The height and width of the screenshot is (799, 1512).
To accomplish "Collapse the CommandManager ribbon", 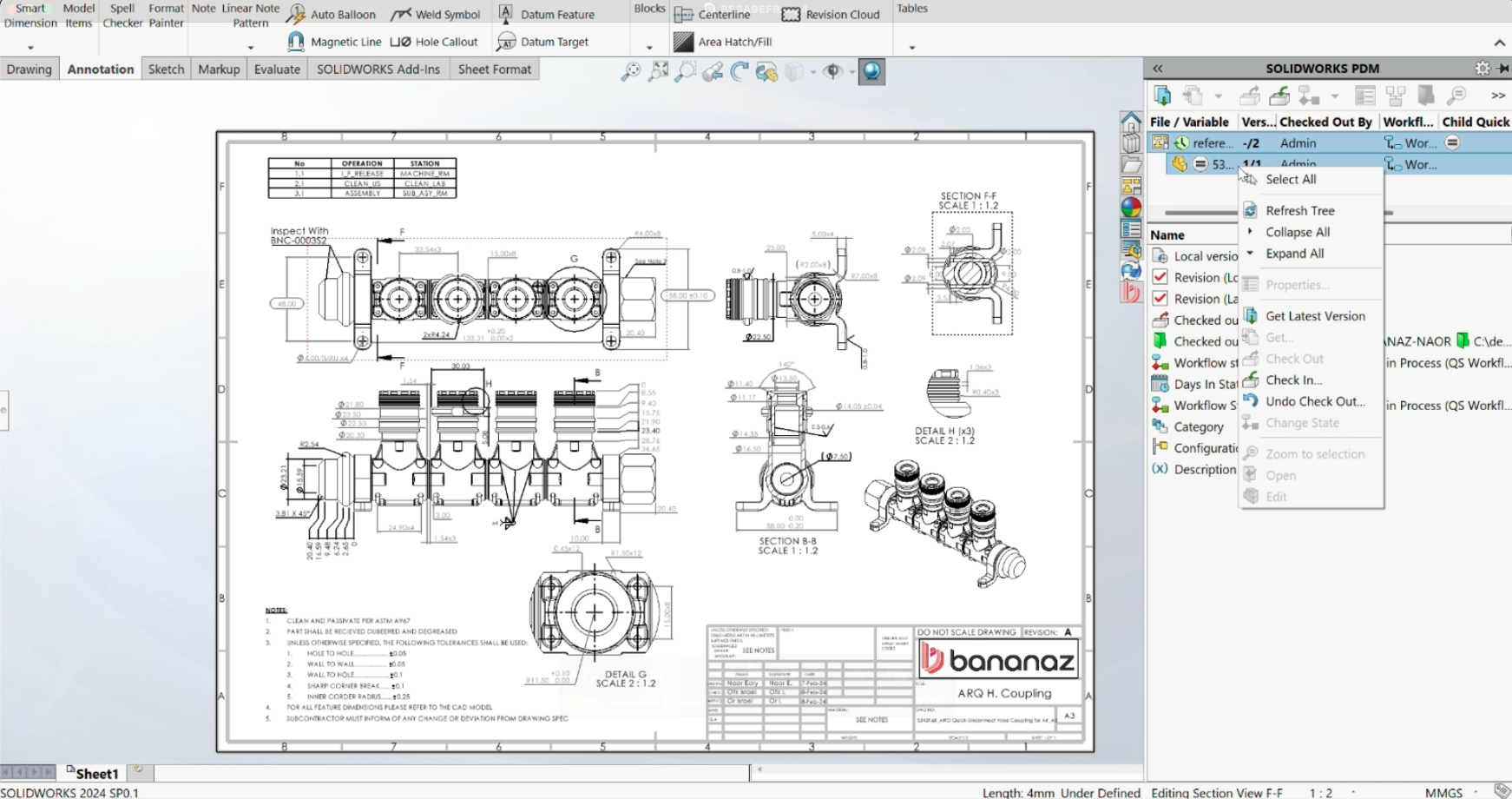I will pyautogui.click(x=1500, y=43).
